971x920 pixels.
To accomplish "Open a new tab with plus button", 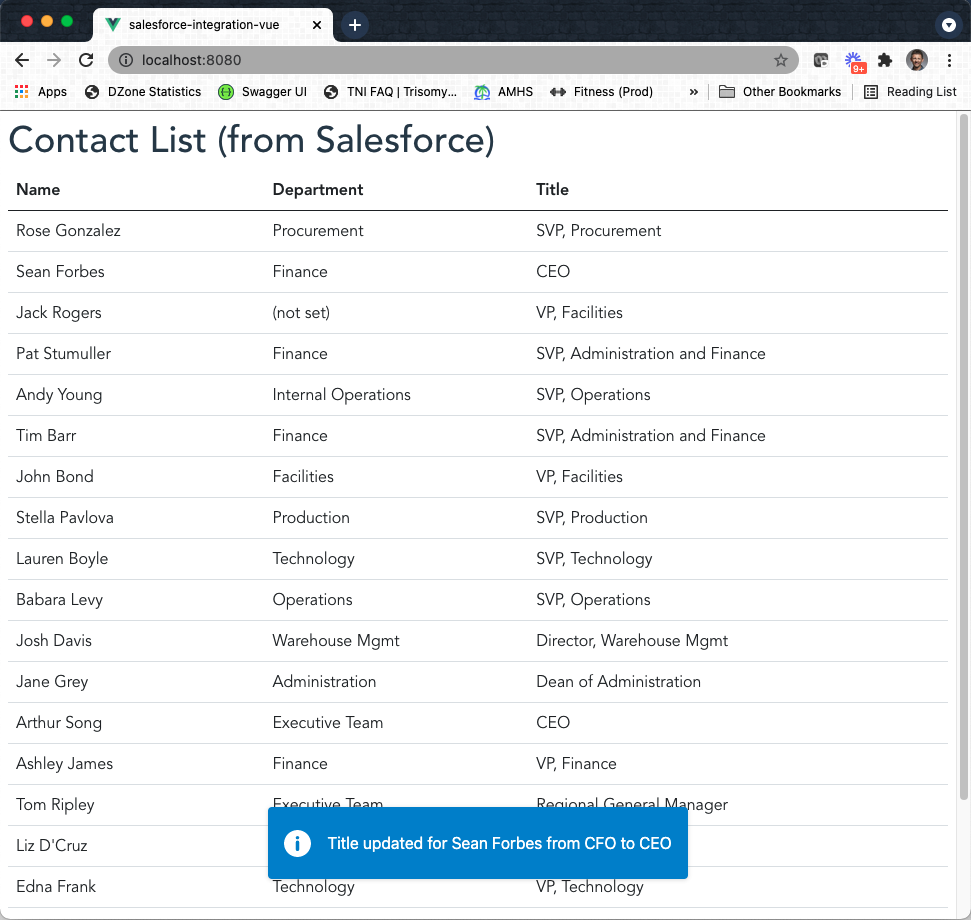I will coord(355,25).
